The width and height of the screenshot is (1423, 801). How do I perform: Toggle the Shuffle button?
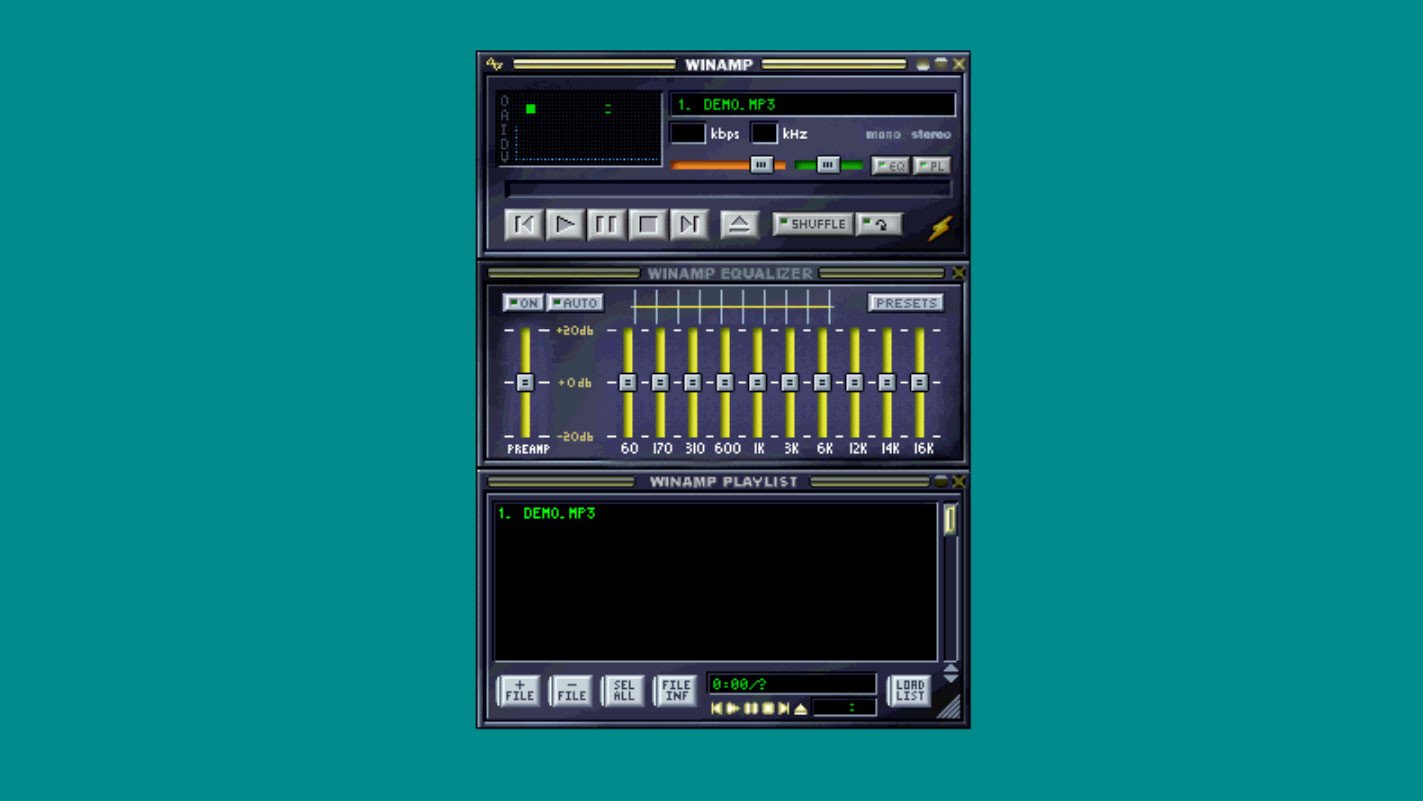pyautogui.click(x=813, y=224)
